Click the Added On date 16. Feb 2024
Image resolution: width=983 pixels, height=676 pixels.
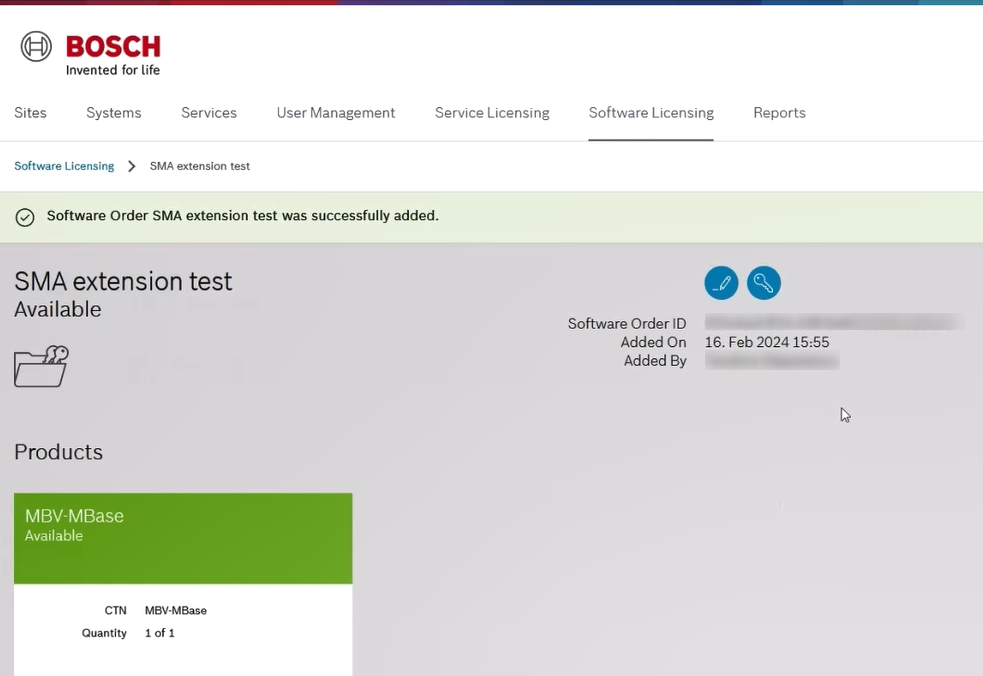pos(766,342)
